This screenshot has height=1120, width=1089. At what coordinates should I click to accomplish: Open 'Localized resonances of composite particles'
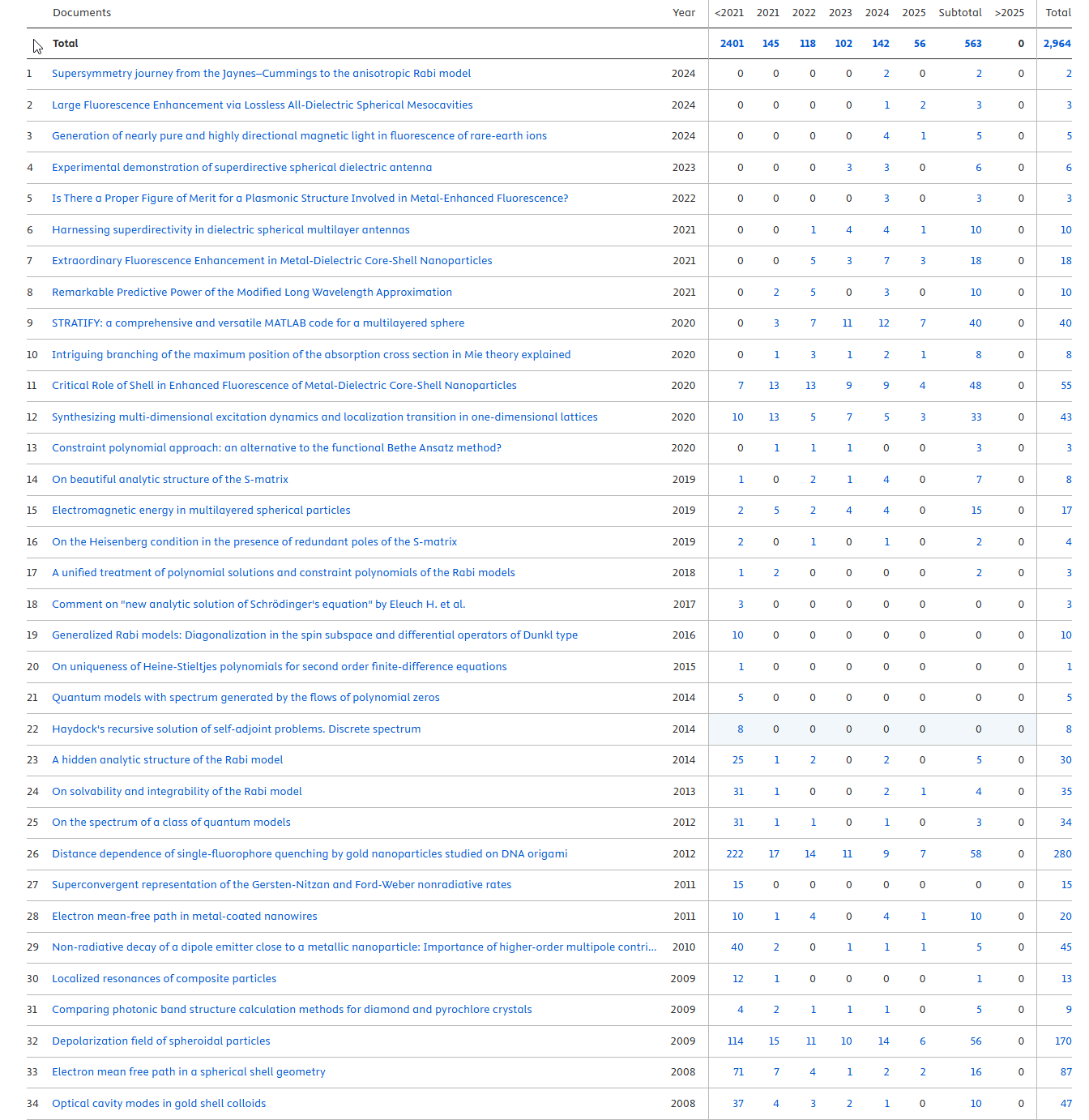tap(164, 979)
